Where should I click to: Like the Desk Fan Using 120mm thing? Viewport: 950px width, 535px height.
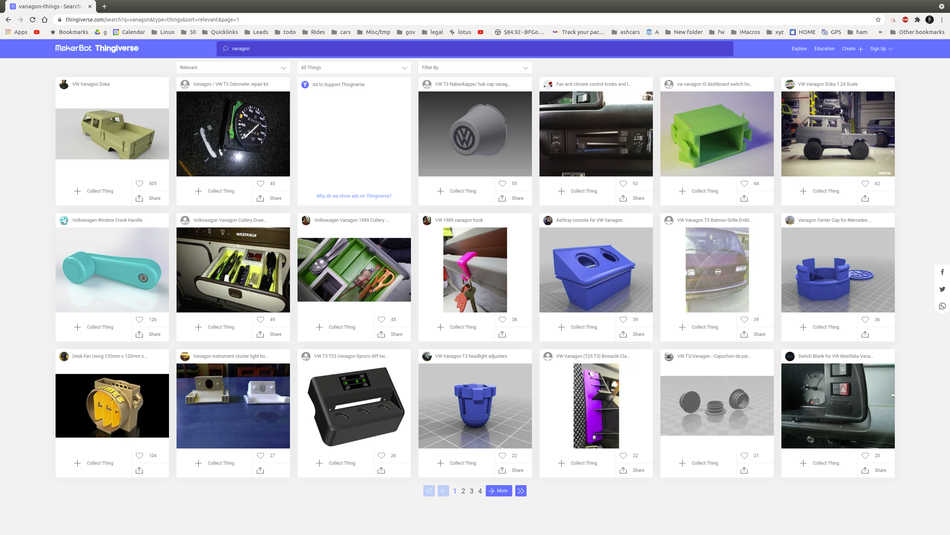point(139,456)
